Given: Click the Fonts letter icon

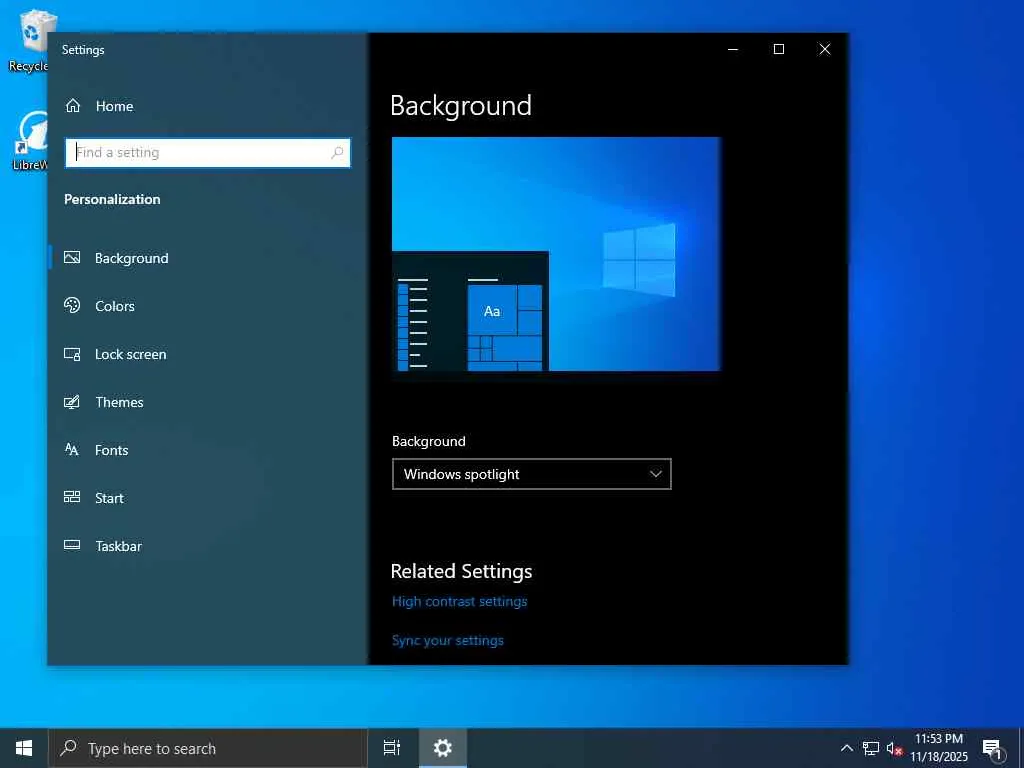Looking at the screenshot, I should pyautogui.click(x=72, y=449).
